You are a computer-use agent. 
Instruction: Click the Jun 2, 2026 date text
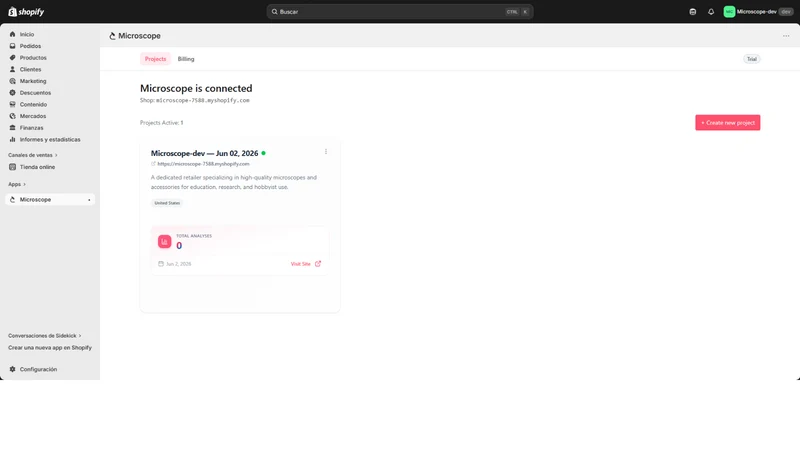pyautogui.click(x=179, y=264)
